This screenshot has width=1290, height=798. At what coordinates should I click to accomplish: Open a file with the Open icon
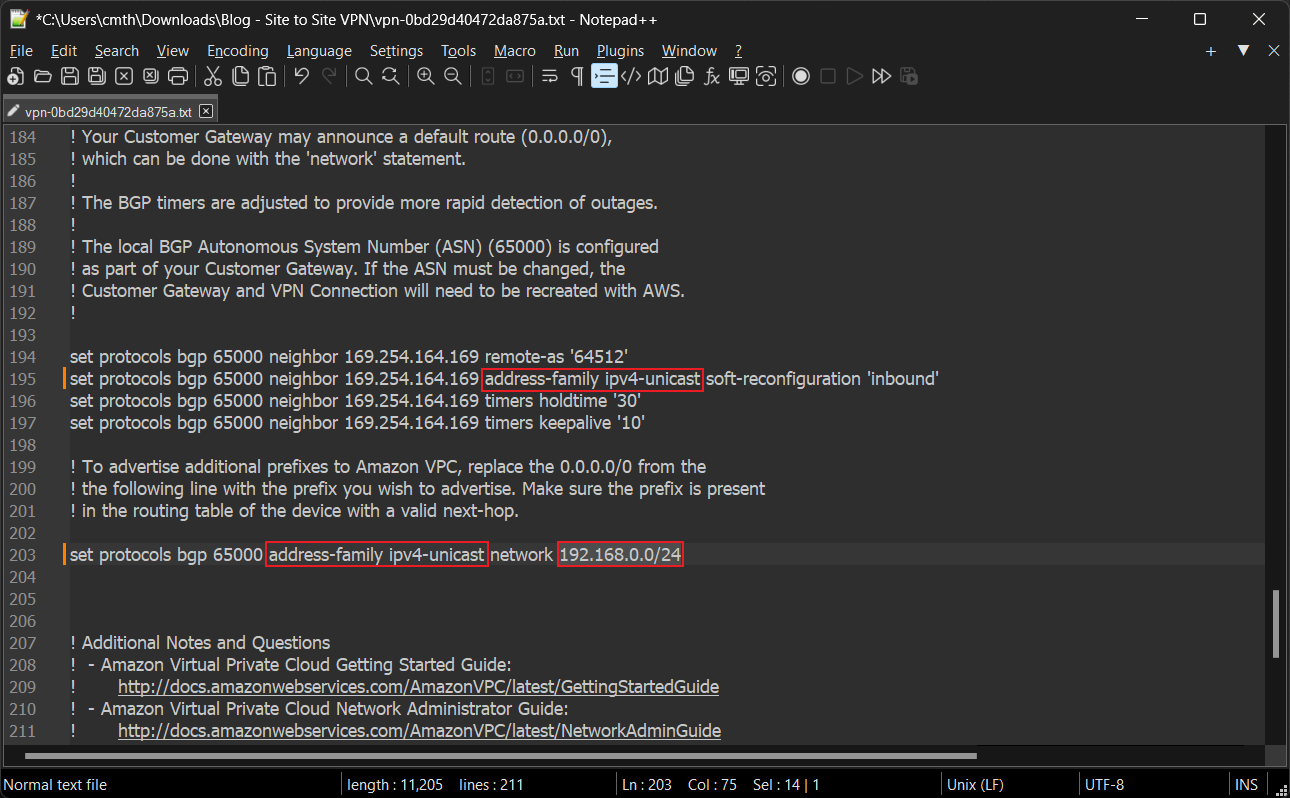42,76
